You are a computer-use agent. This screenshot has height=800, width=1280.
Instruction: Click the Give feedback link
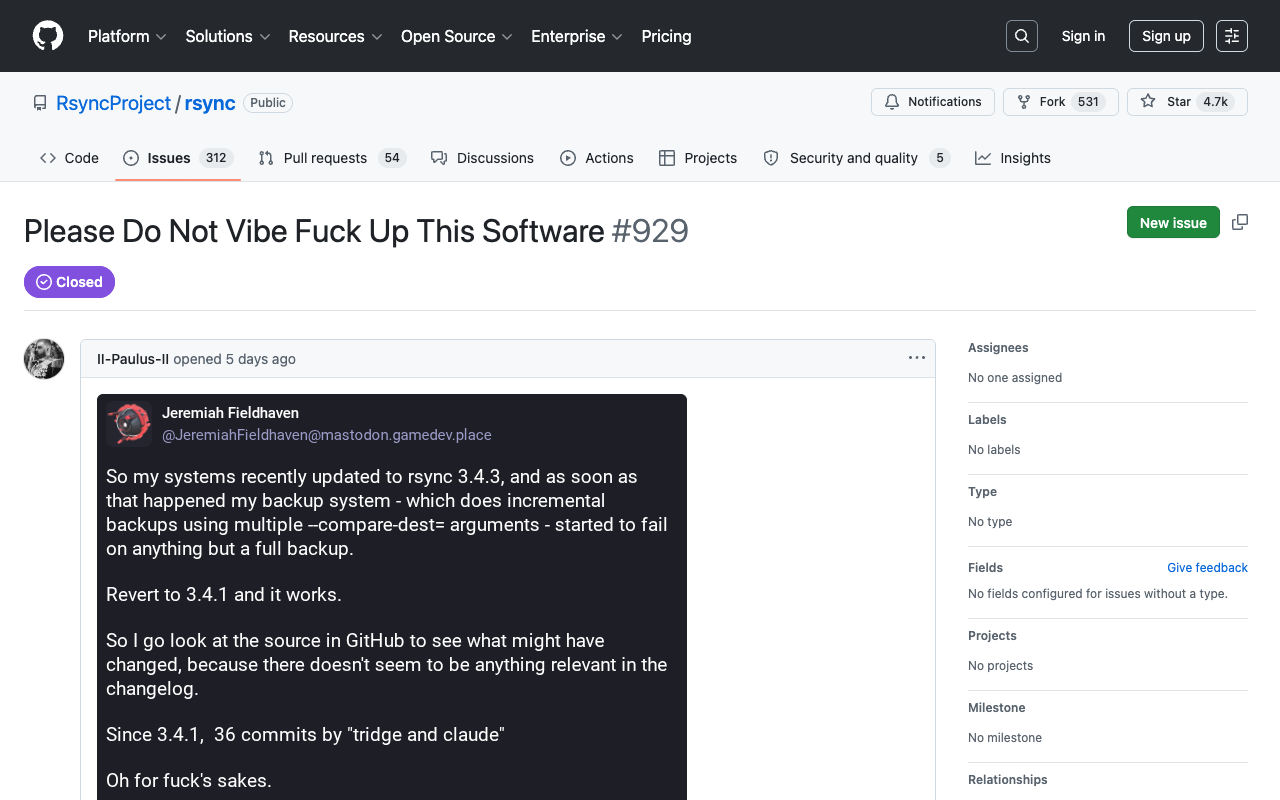tap(1207, 568)
